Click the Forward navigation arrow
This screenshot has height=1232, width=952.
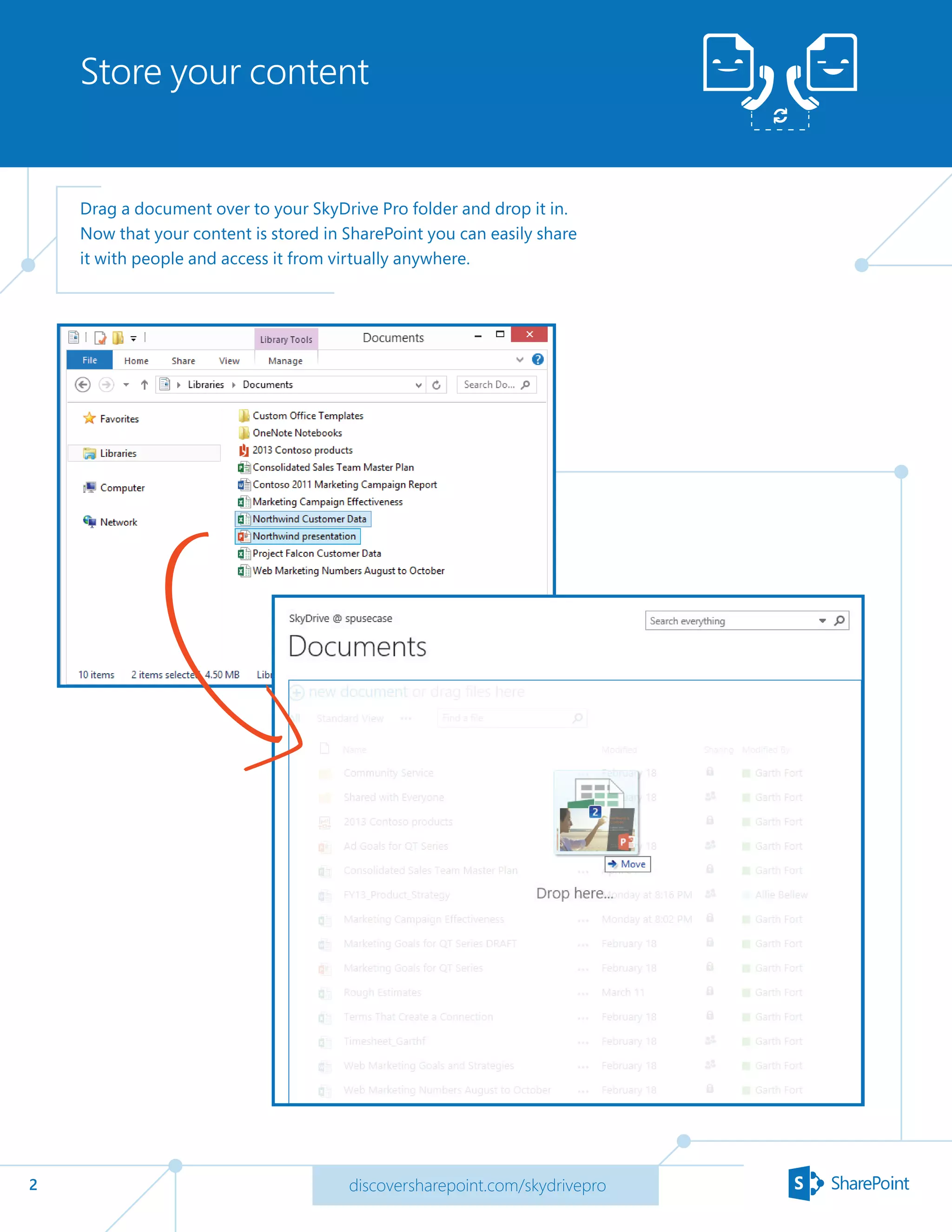106,385
